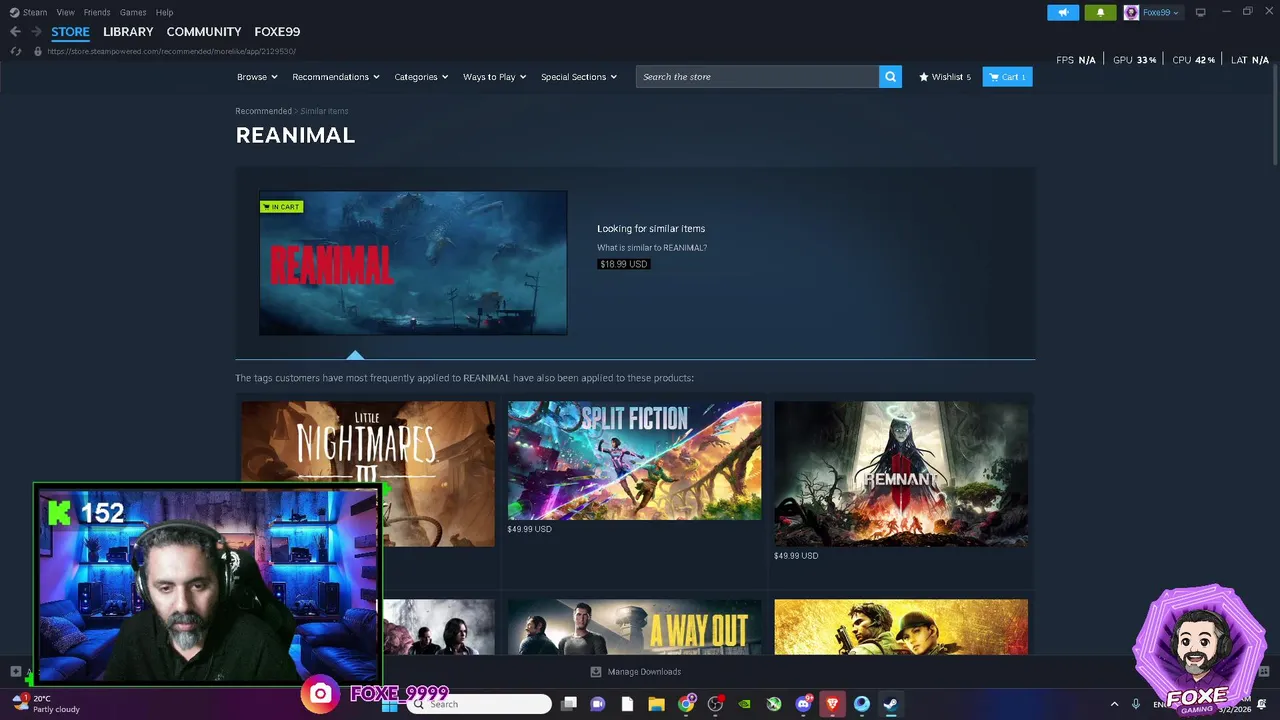Focus the Search the store field

pyautogui.click(x=757, y=77)
